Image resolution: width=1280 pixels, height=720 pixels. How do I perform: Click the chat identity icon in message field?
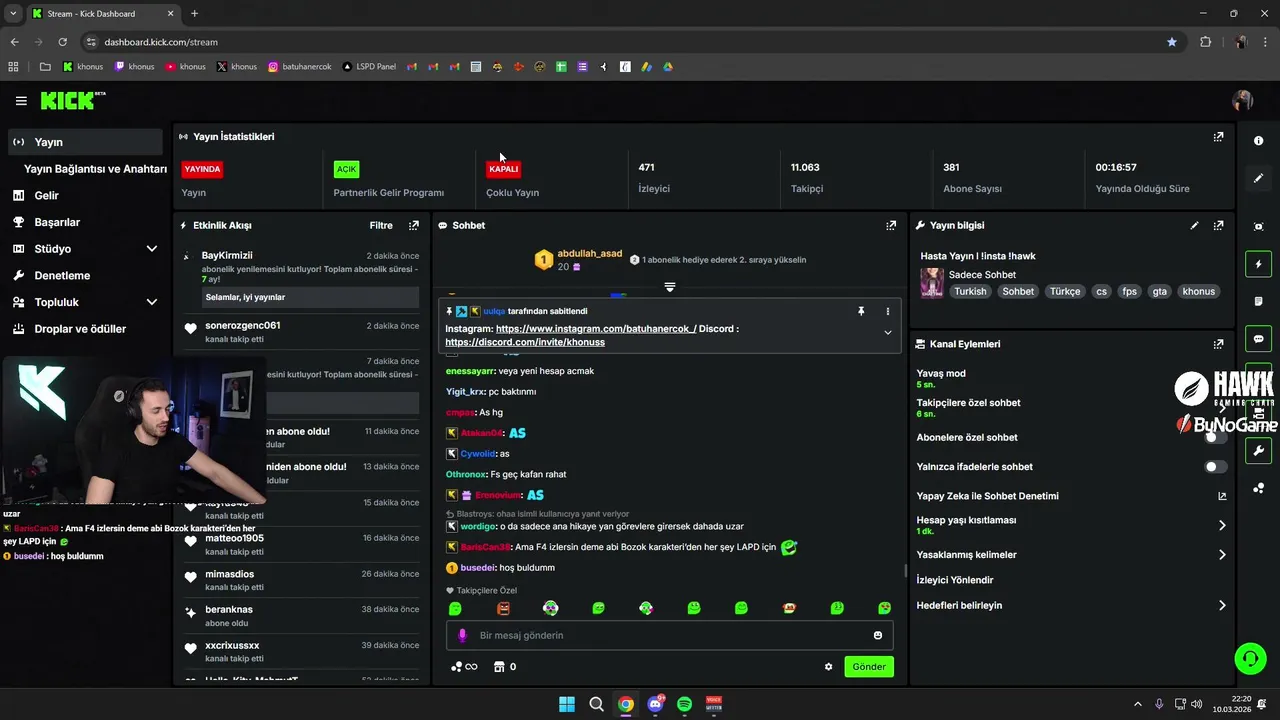(x=462, y=635)
